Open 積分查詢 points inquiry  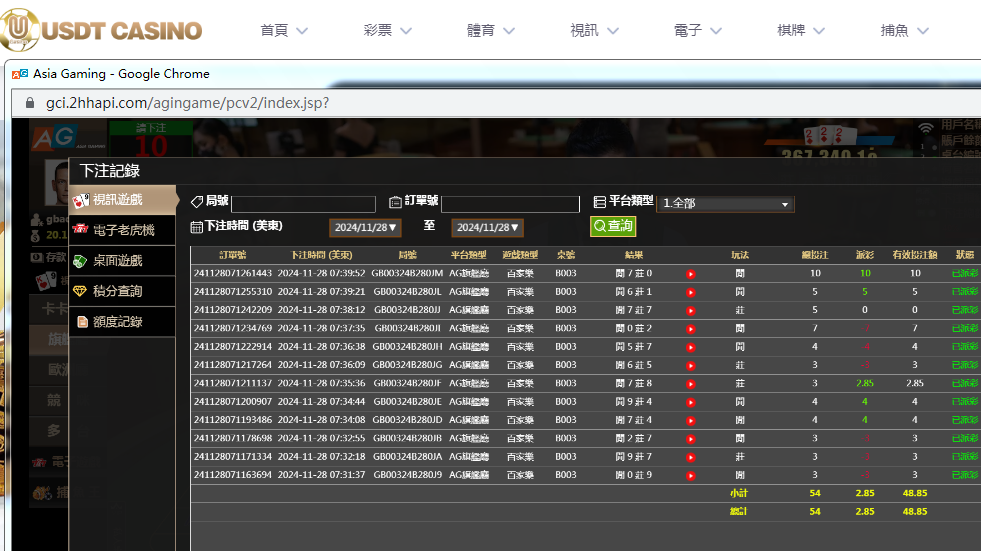click(x=117, y=291)
